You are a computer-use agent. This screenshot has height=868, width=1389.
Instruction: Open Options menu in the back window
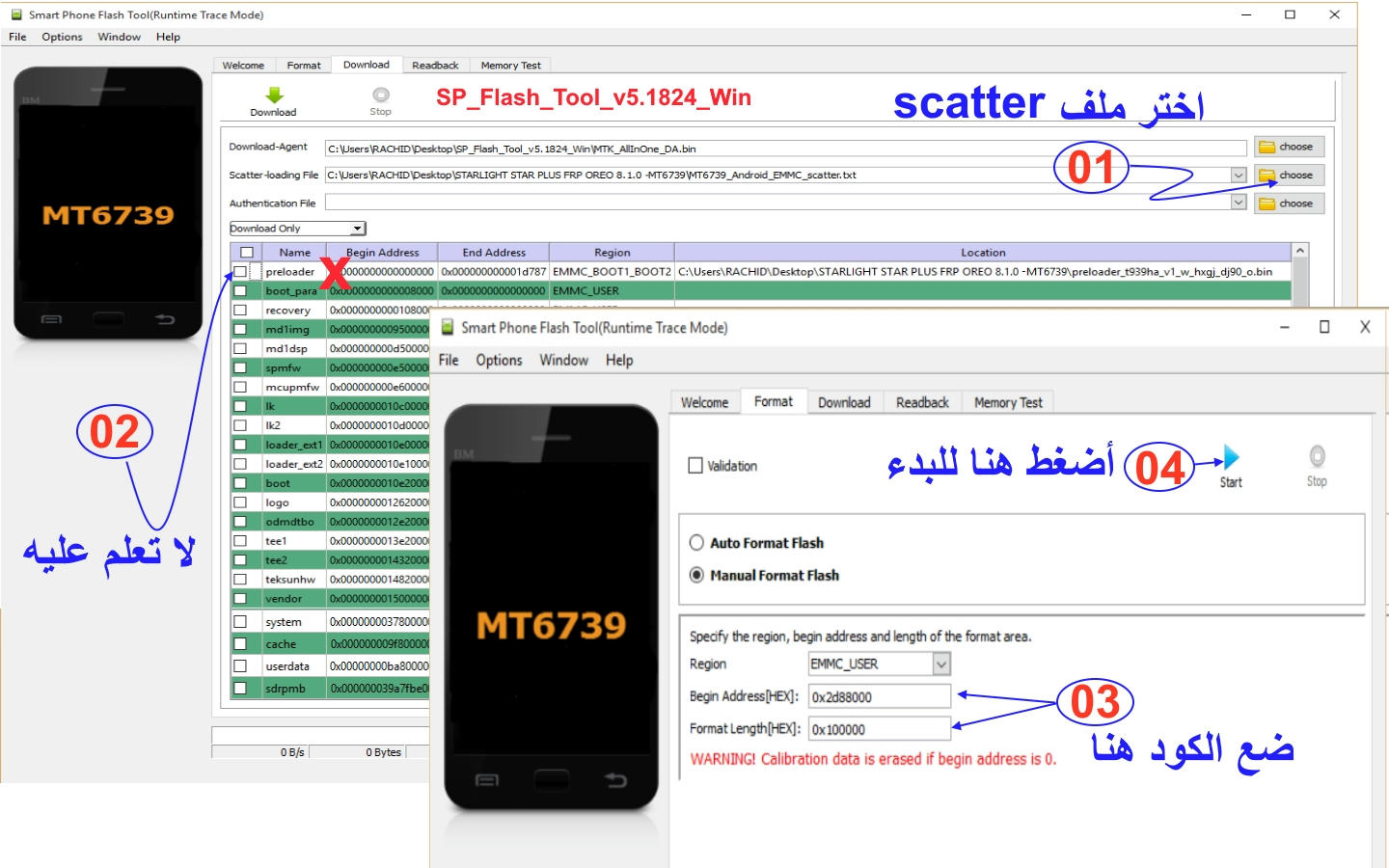point(62,37)
